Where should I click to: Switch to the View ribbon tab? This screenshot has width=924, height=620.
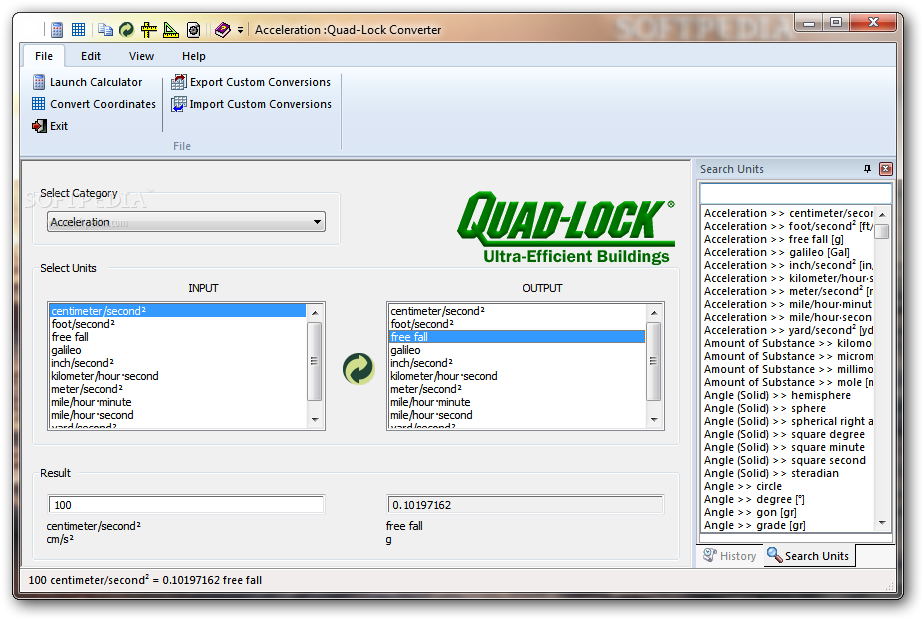coord(141,56)
